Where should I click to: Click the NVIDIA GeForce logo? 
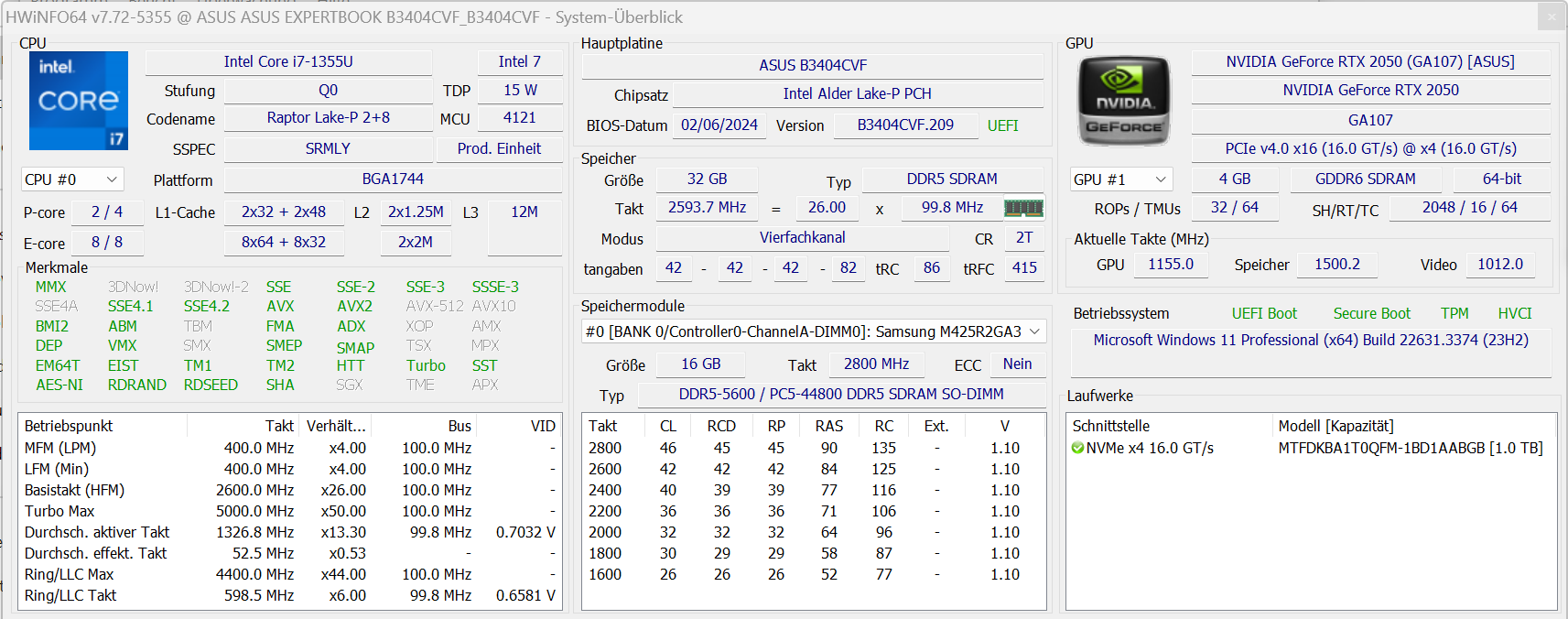pos(1124,101)
